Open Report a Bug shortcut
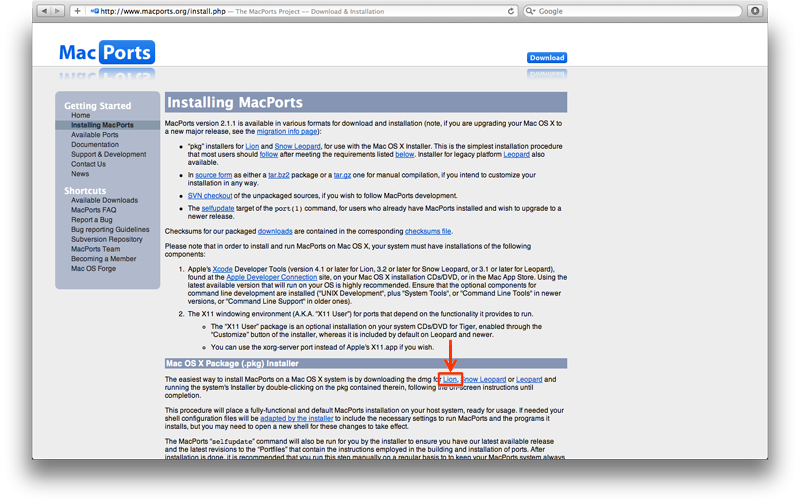 [x=91, y=219]
